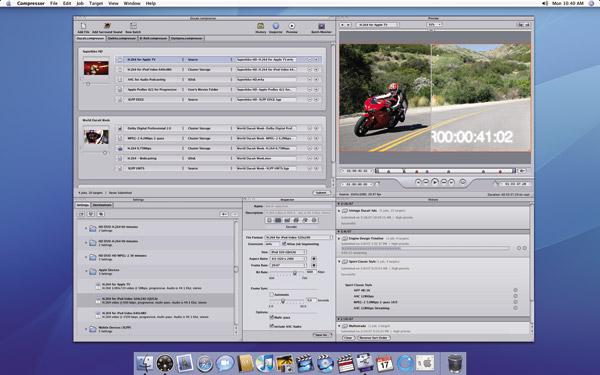The image size is (600, 375).
Task: Remove the H.264 for Apple TV target
Action: point(310,60)
